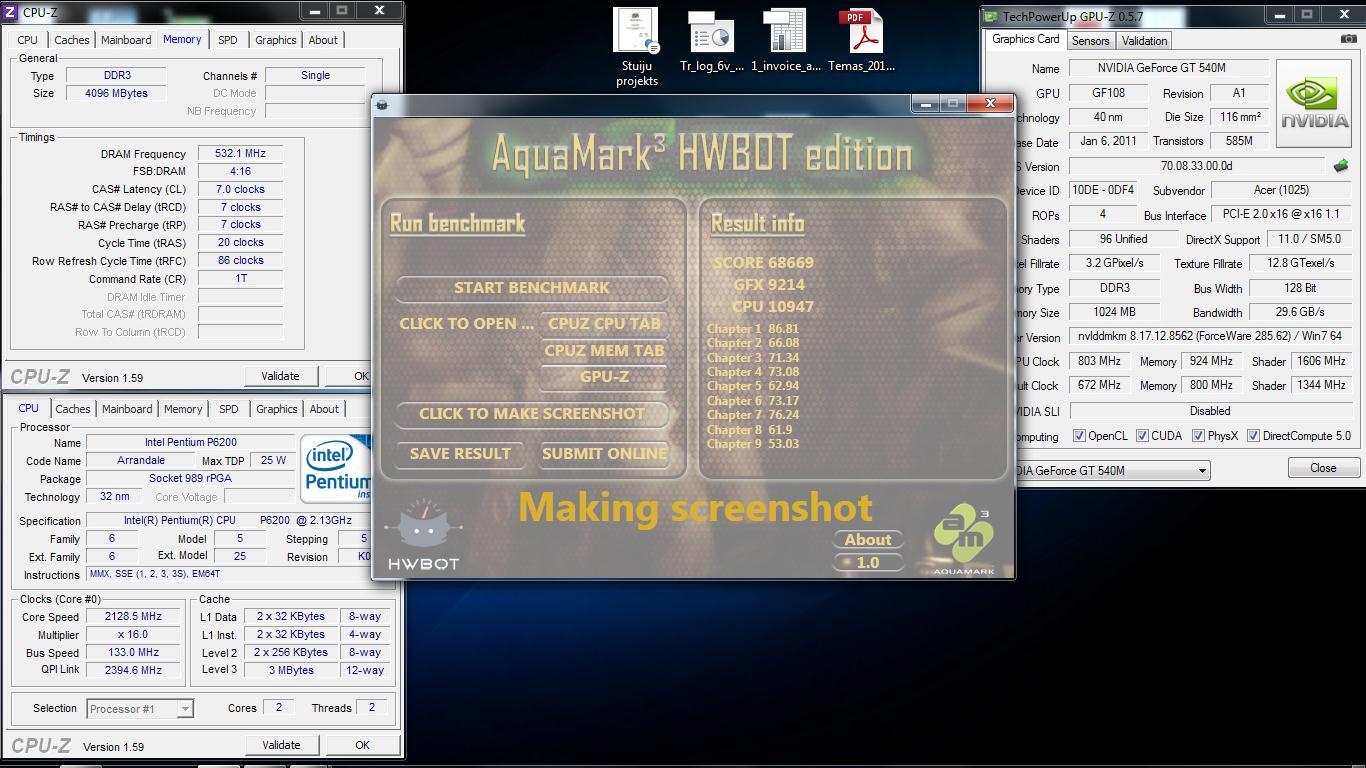
Task: Toggle the DirectCompute 5.0 checkbox
Action: [x=1253, y=436]
